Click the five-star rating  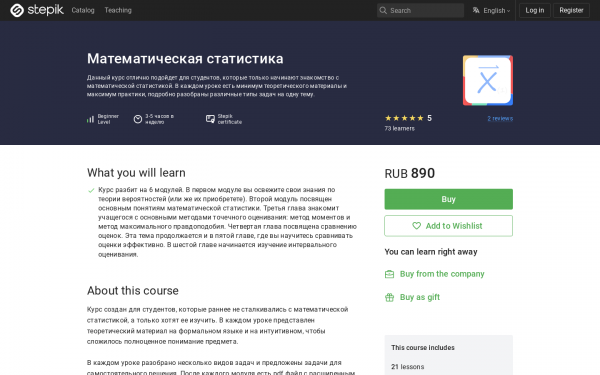pyautogui.click(x=404, y=118)
